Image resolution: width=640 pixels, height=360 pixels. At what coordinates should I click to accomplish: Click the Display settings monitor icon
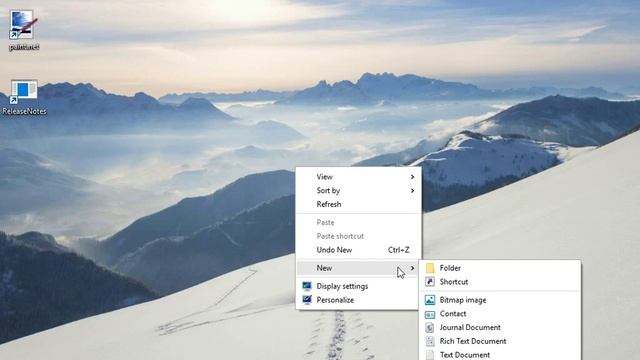307,286
